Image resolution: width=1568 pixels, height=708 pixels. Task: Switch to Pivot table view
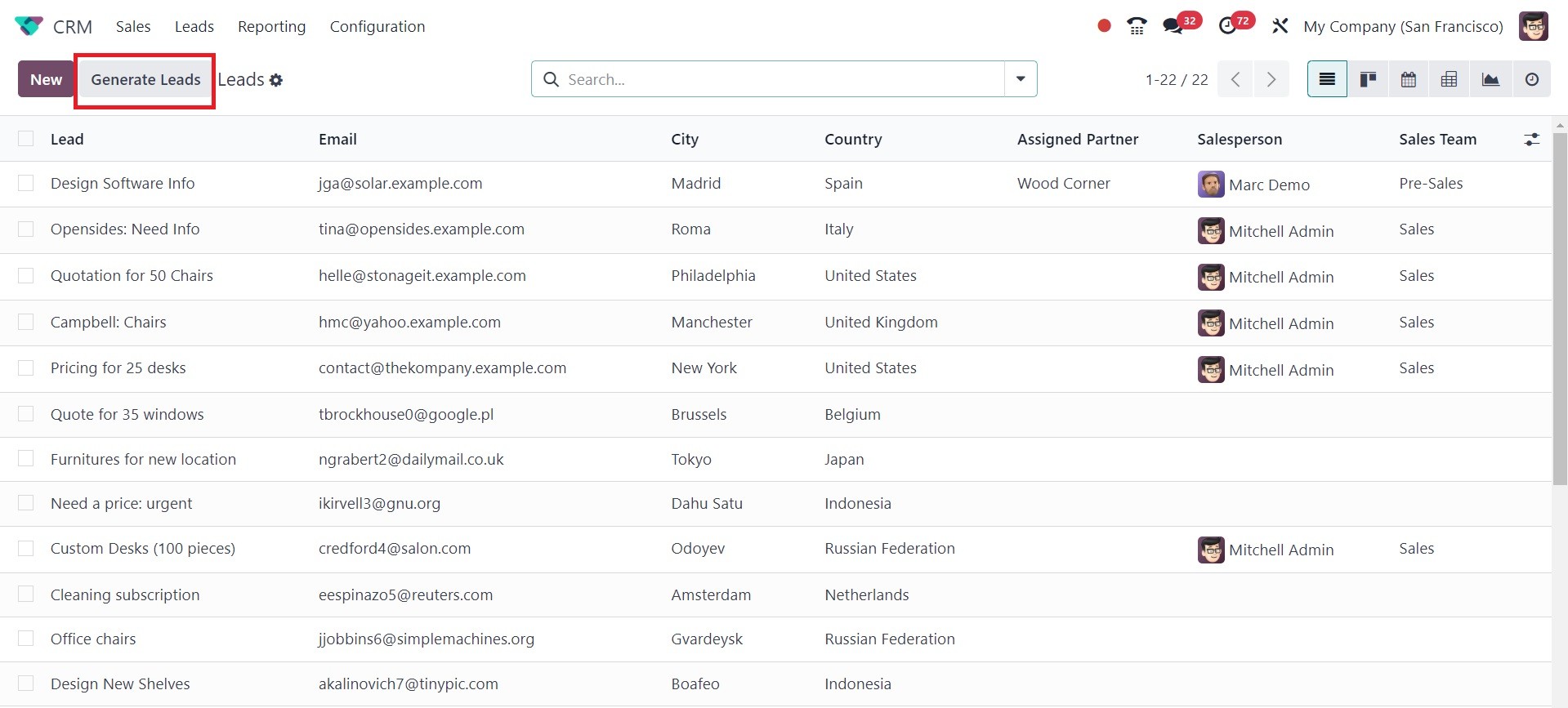coord(1449,79)
